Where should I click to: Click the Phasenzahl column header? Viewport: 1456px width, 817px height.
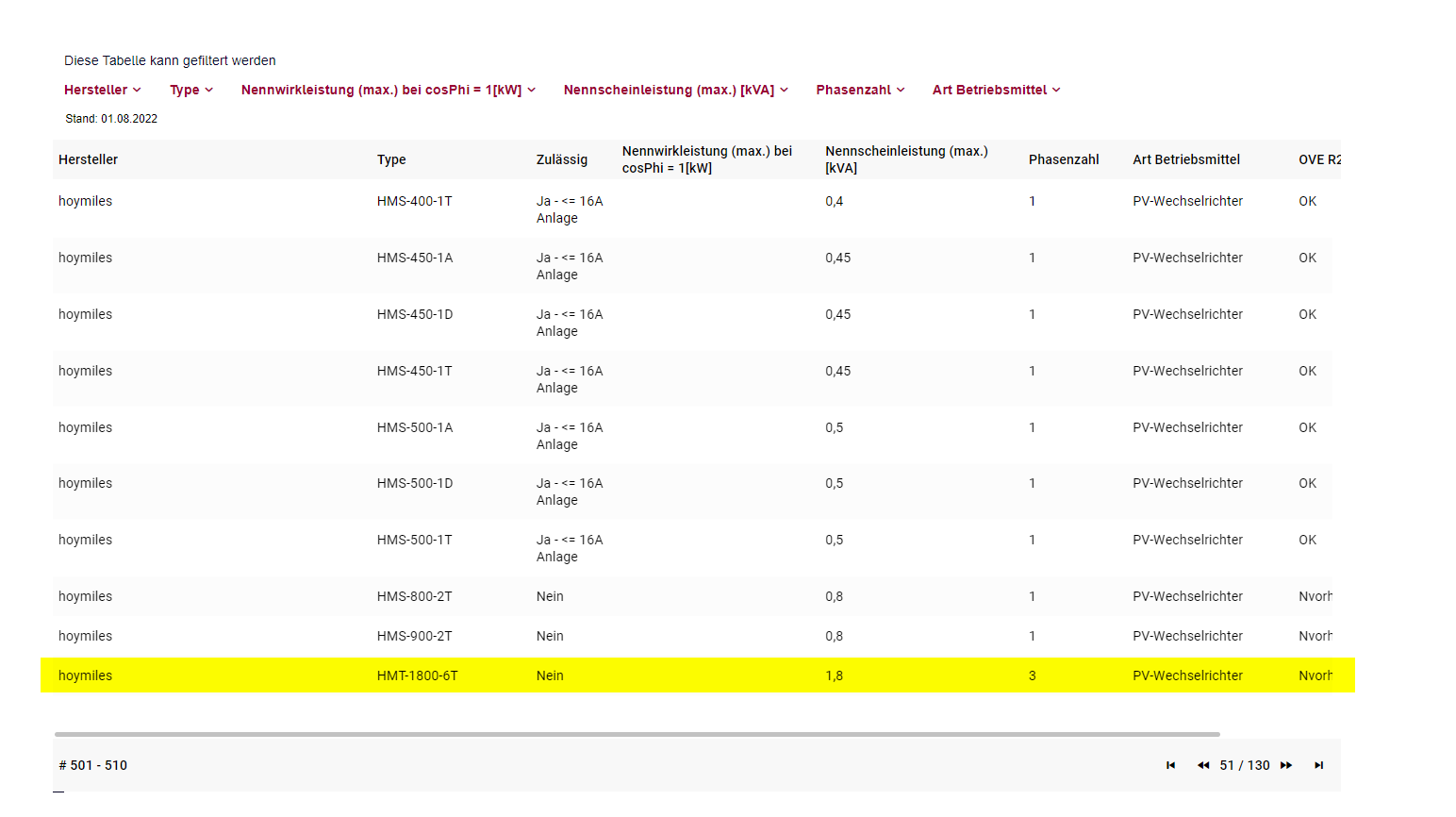pyautogui.click(x=1064, y=159)
